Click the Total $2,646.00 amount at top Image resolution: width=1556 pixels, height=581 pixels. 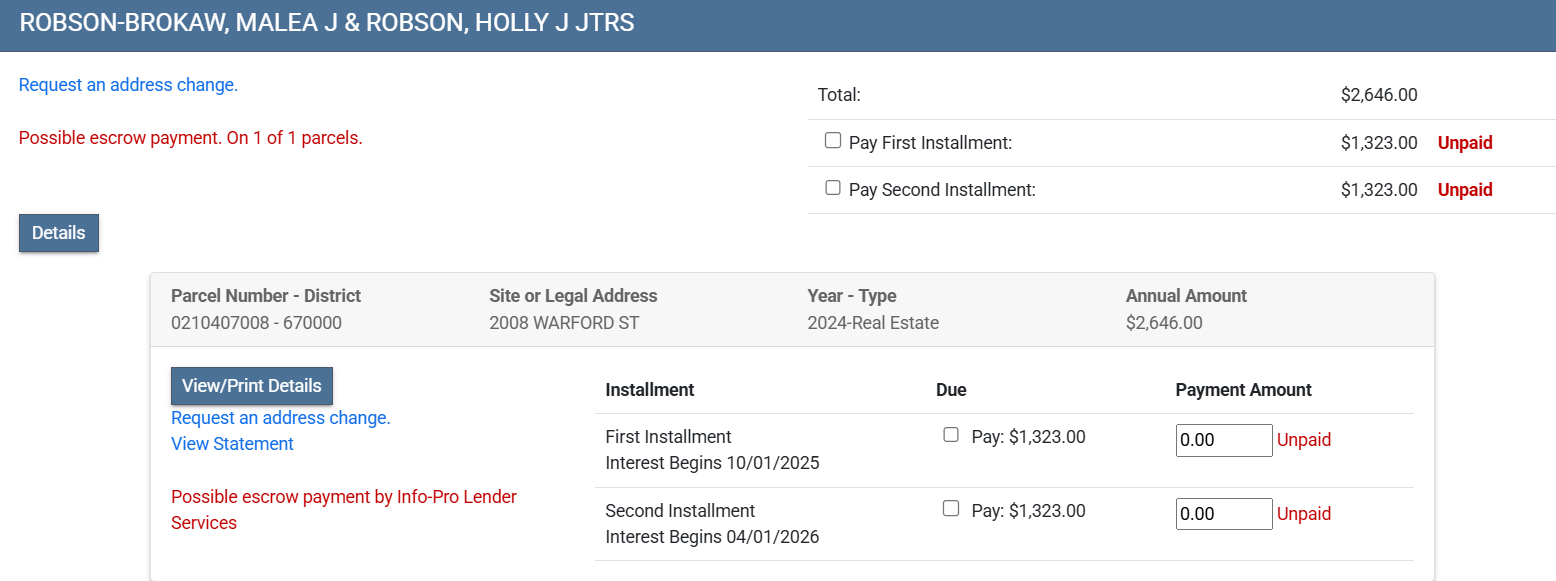(1378, 96)
